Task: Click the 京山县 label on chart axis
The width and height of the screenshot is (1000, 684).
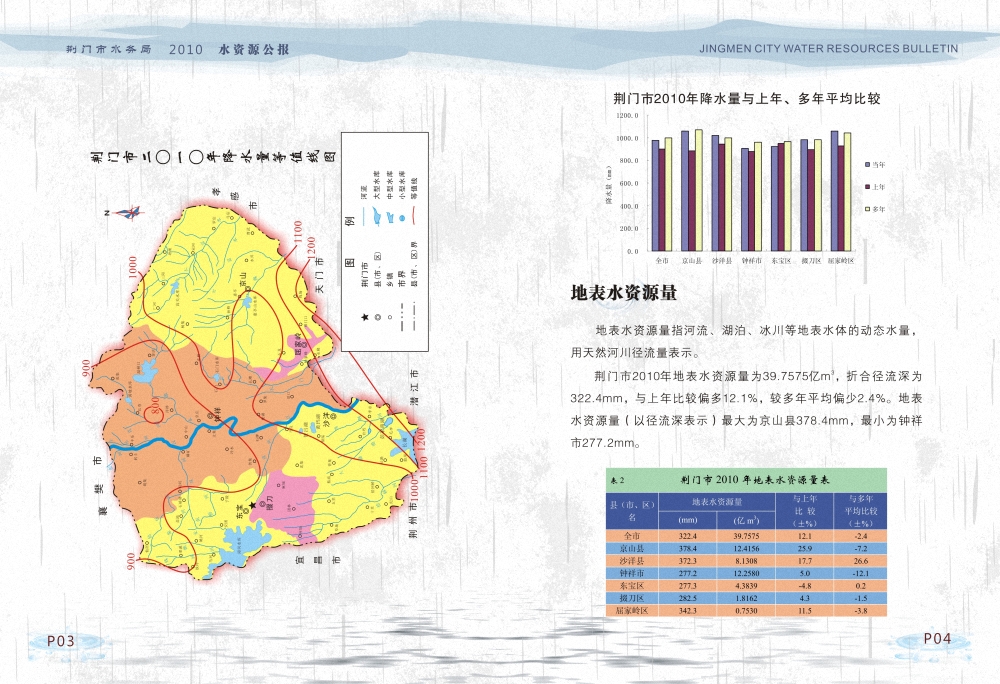Action: click(691, 260)
